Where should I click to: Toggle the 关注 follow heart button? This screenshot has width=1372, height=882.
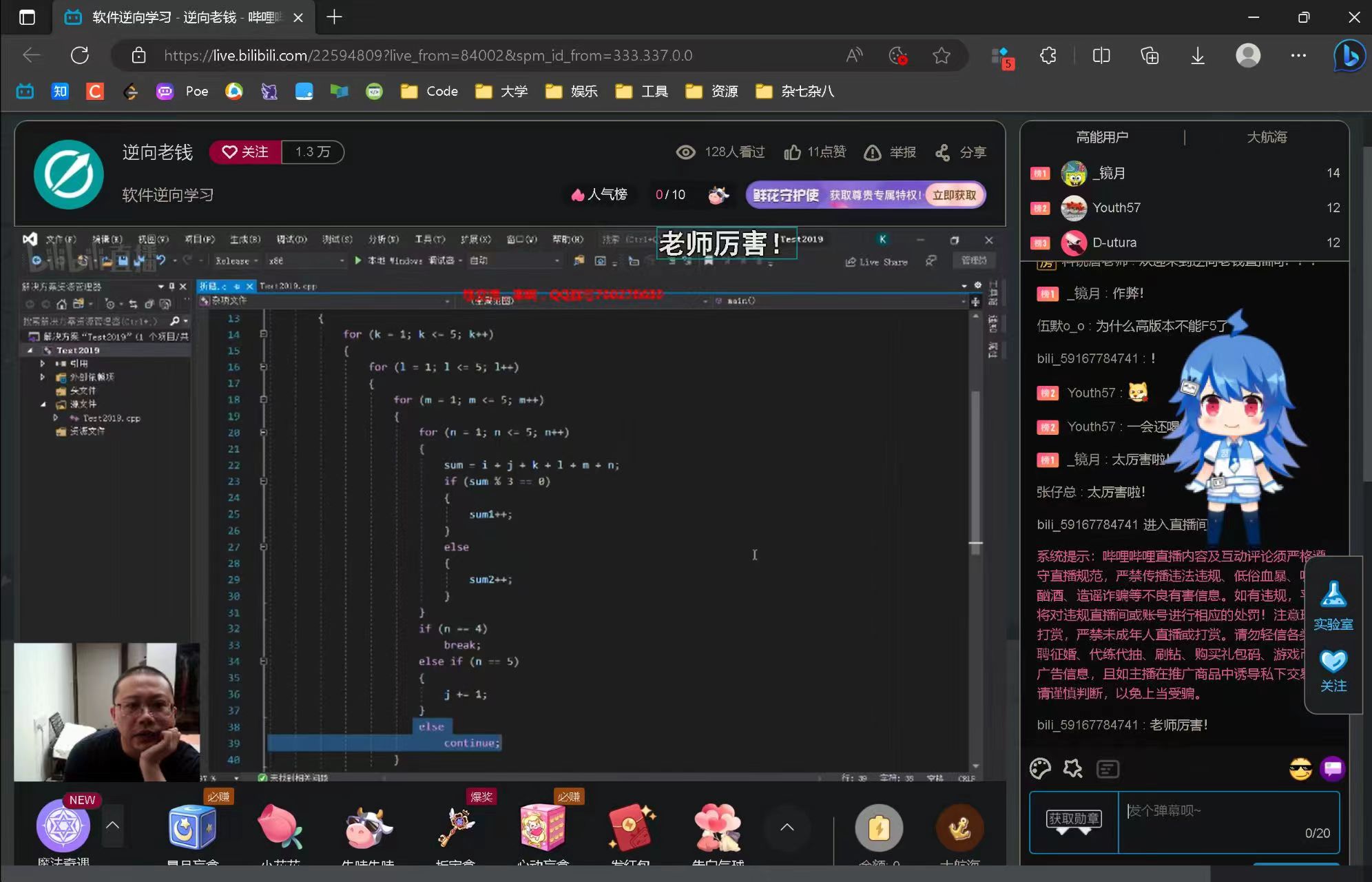point(245,152)
